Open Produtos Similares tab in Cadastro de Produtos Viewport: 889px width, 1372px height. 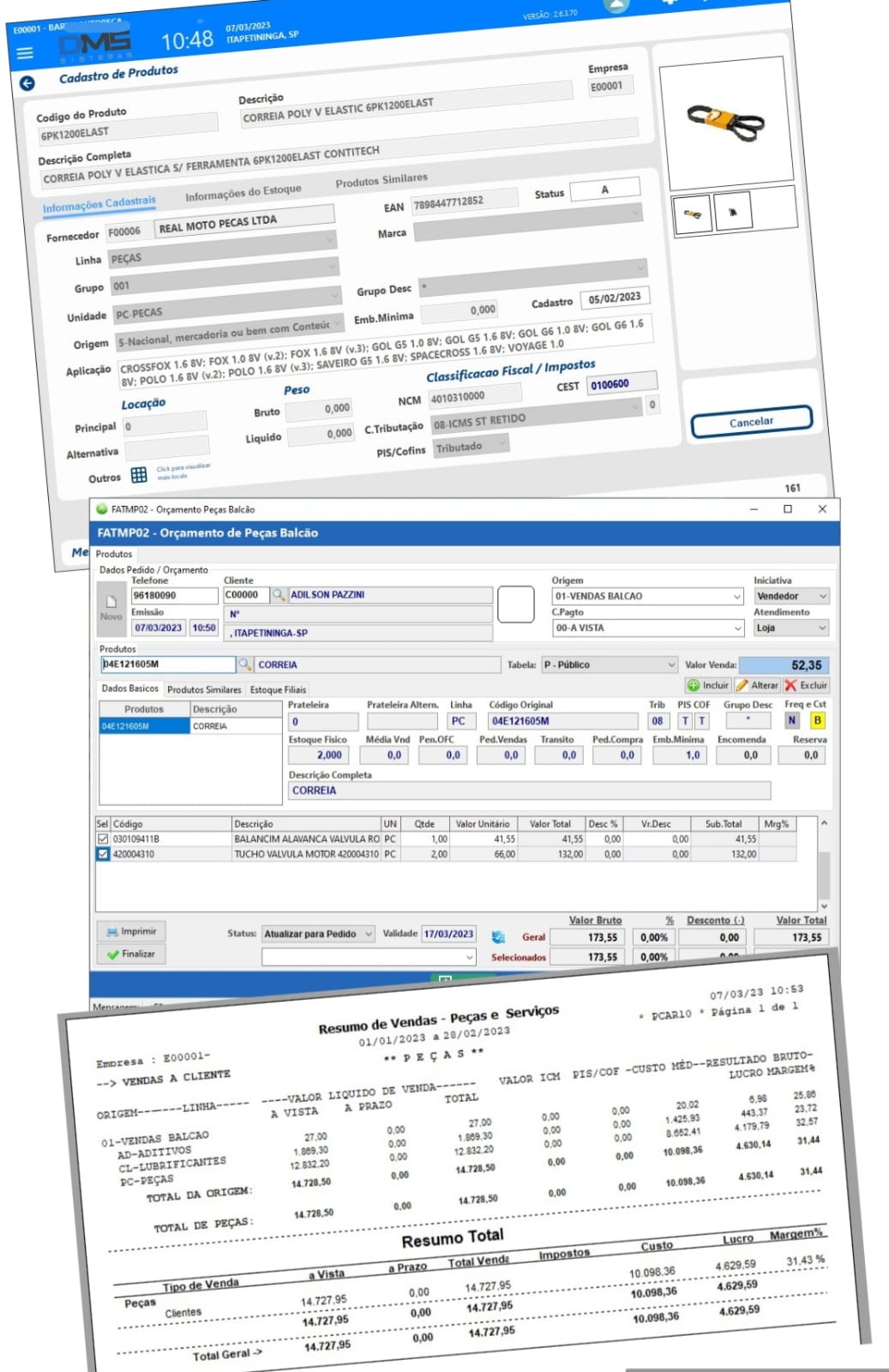tap(381, 180)
